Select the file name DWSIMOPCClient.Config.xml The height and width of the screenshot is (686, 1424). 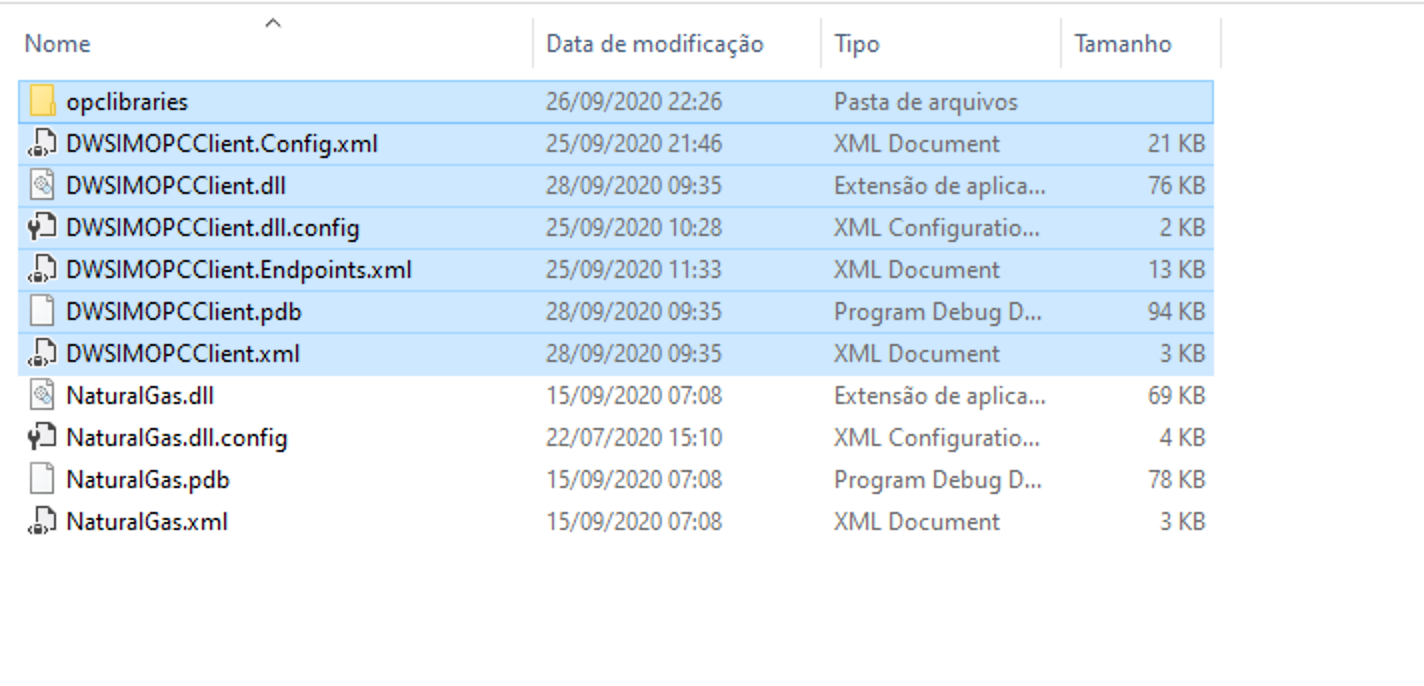(x=222, y=144)
